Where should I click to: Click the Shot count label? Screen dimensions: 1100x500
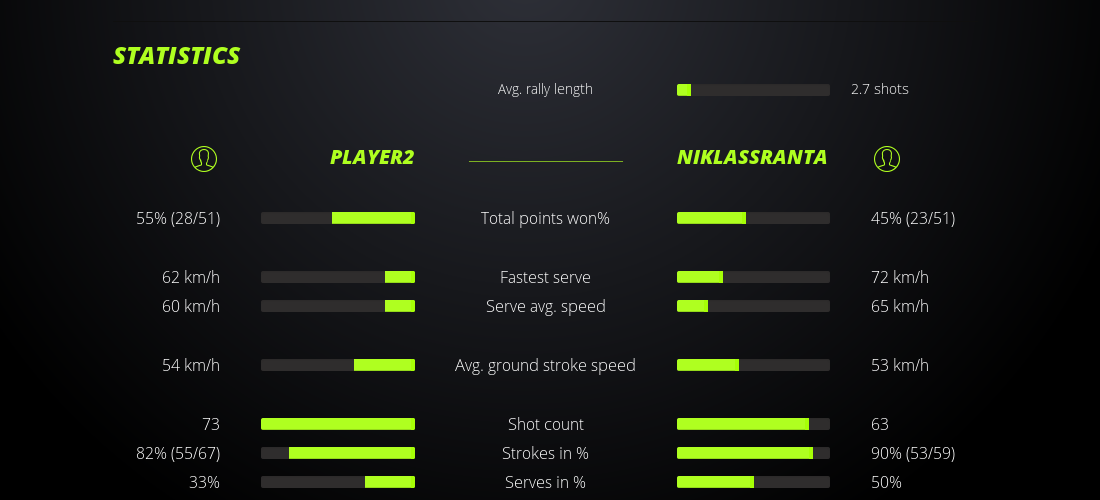[545, 424]
